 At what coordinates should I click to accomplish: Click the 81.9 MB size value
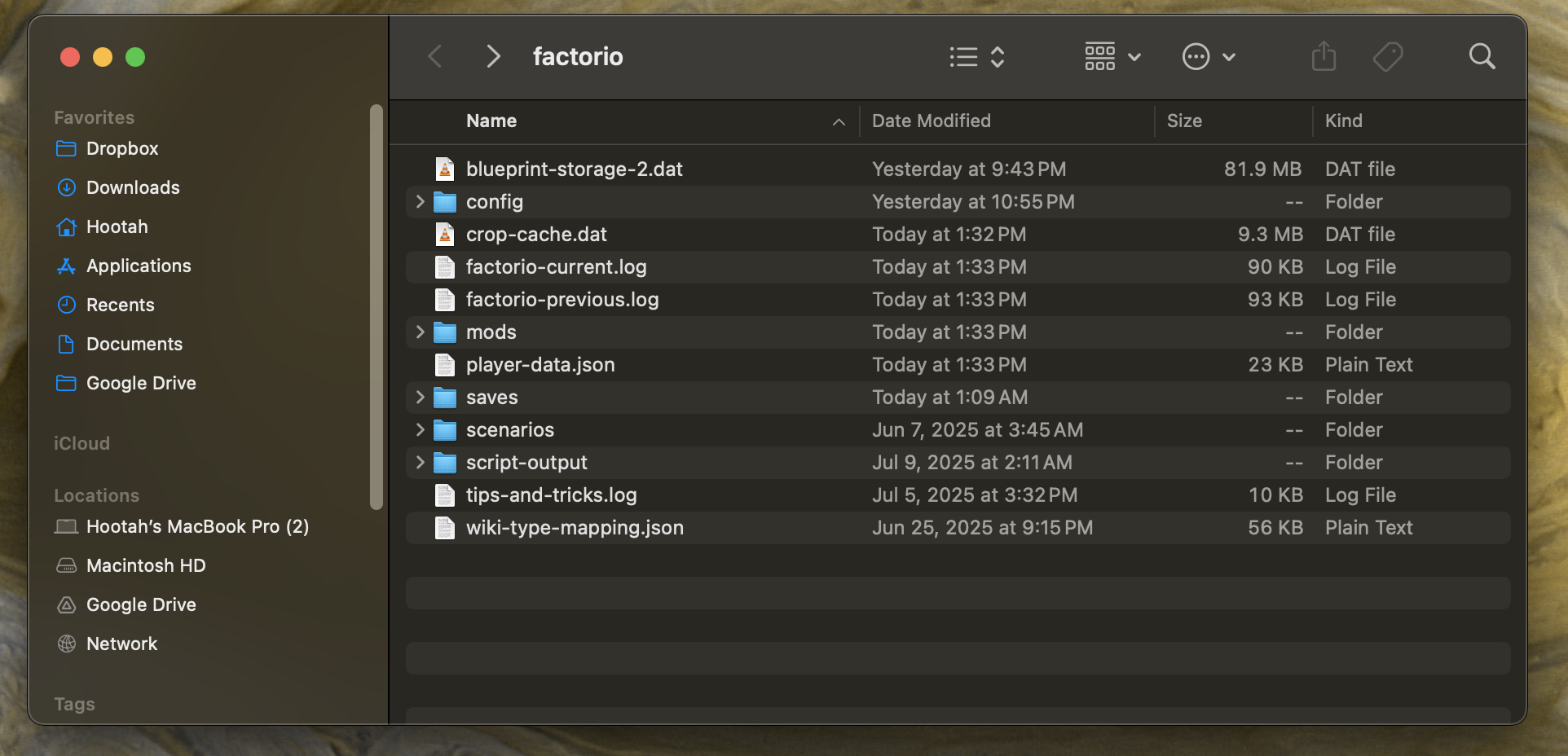(1262, 169)
